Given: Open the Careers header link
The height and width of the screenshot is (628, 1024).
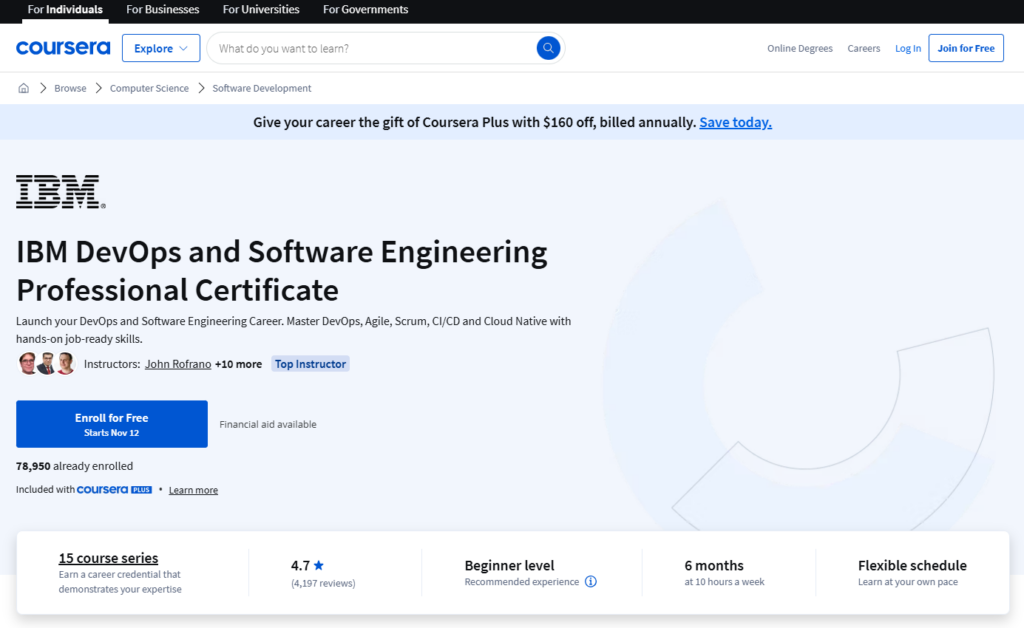Looking at the screenshot, I should (863, 48).
